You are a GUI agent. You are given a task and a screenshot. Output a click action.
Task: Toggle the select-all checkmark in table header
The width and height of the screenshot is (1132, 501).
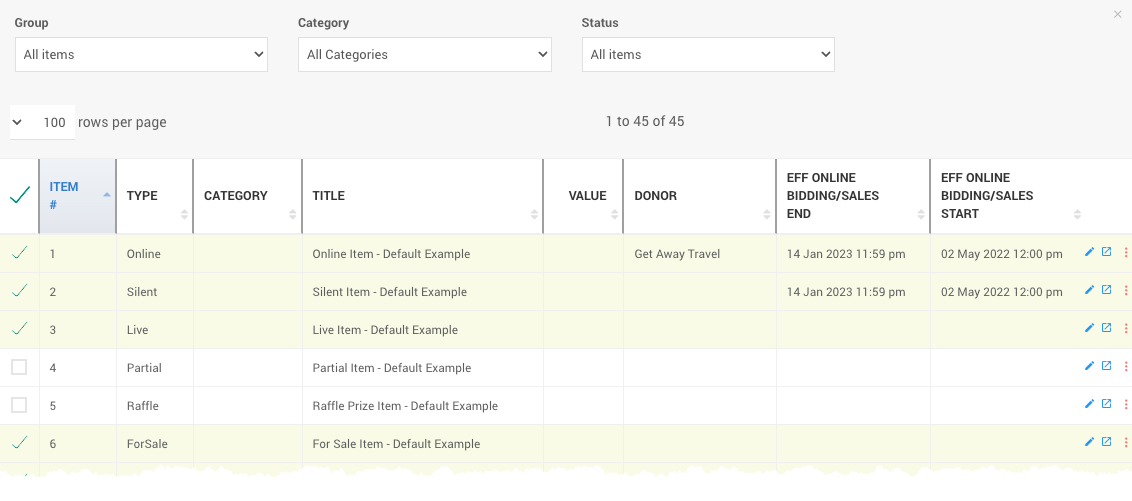pyautogui.click(x=19, y=196)
